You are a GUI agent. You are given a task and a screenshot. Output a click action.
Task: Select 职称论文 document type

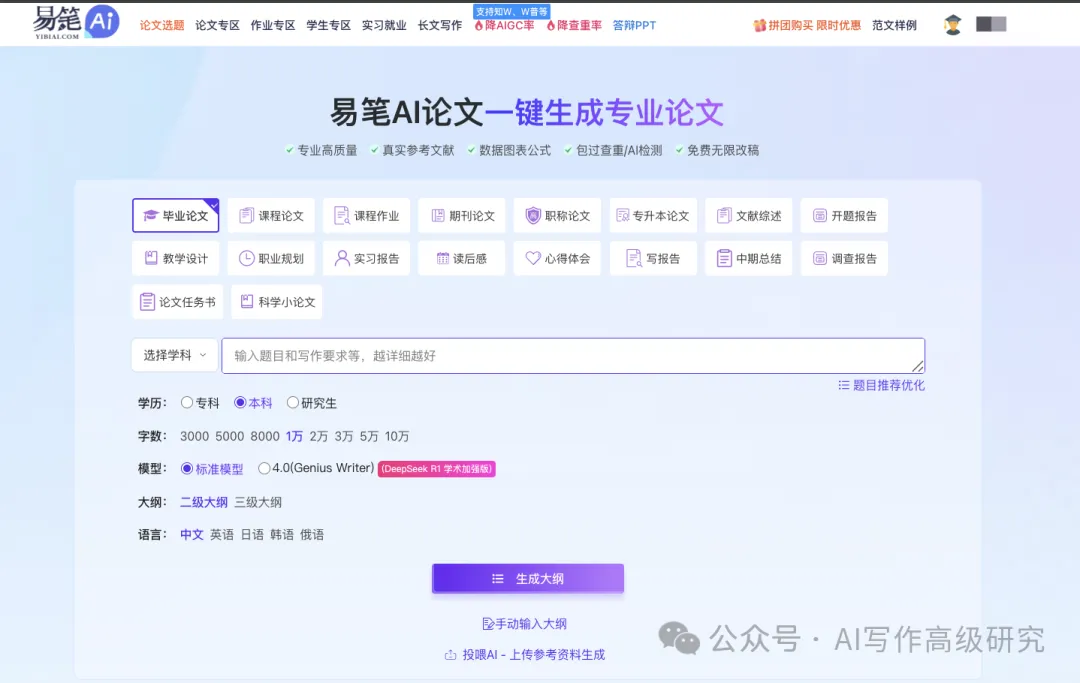pyautogui.click(x=558, y=216)
